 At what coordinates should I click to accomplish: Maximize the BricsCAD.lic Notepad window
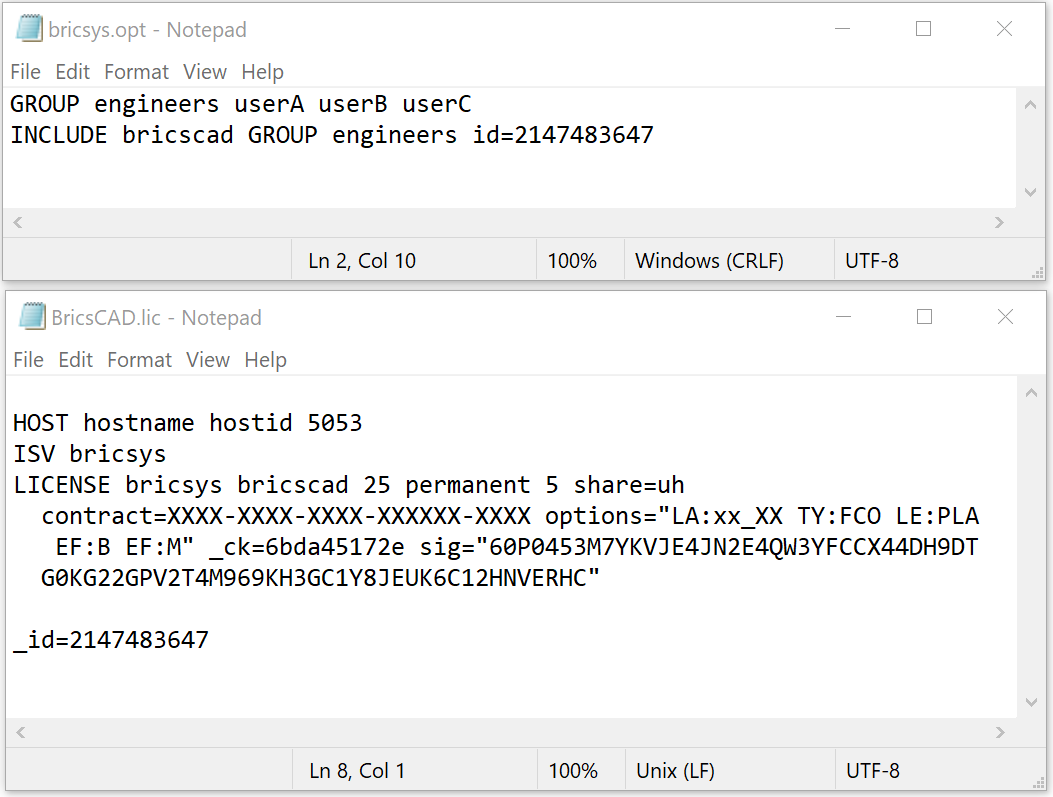[x=924, y=317]
